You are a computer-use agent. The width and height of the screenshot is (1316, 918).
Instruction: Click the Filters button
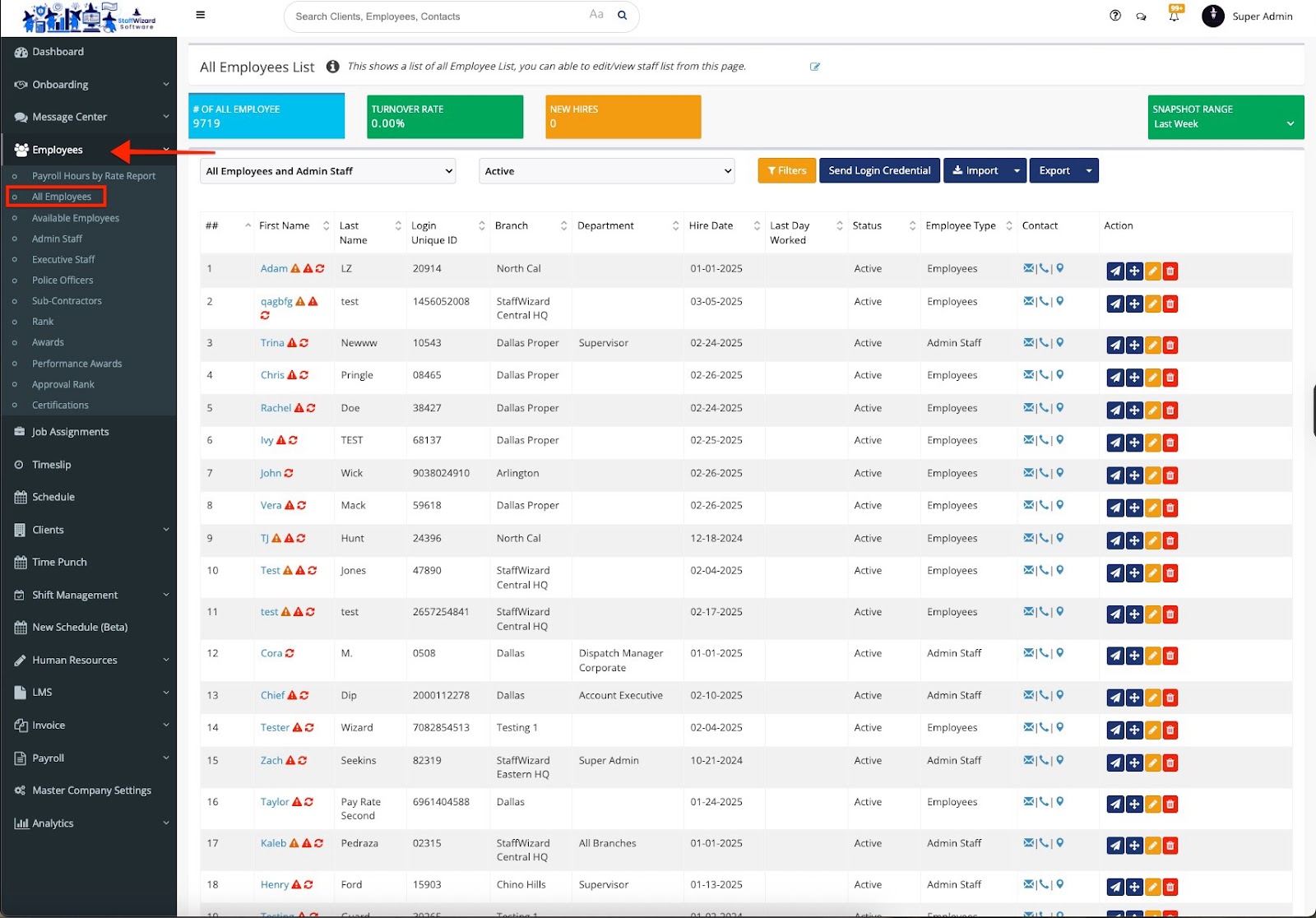[x=787, y=170]
